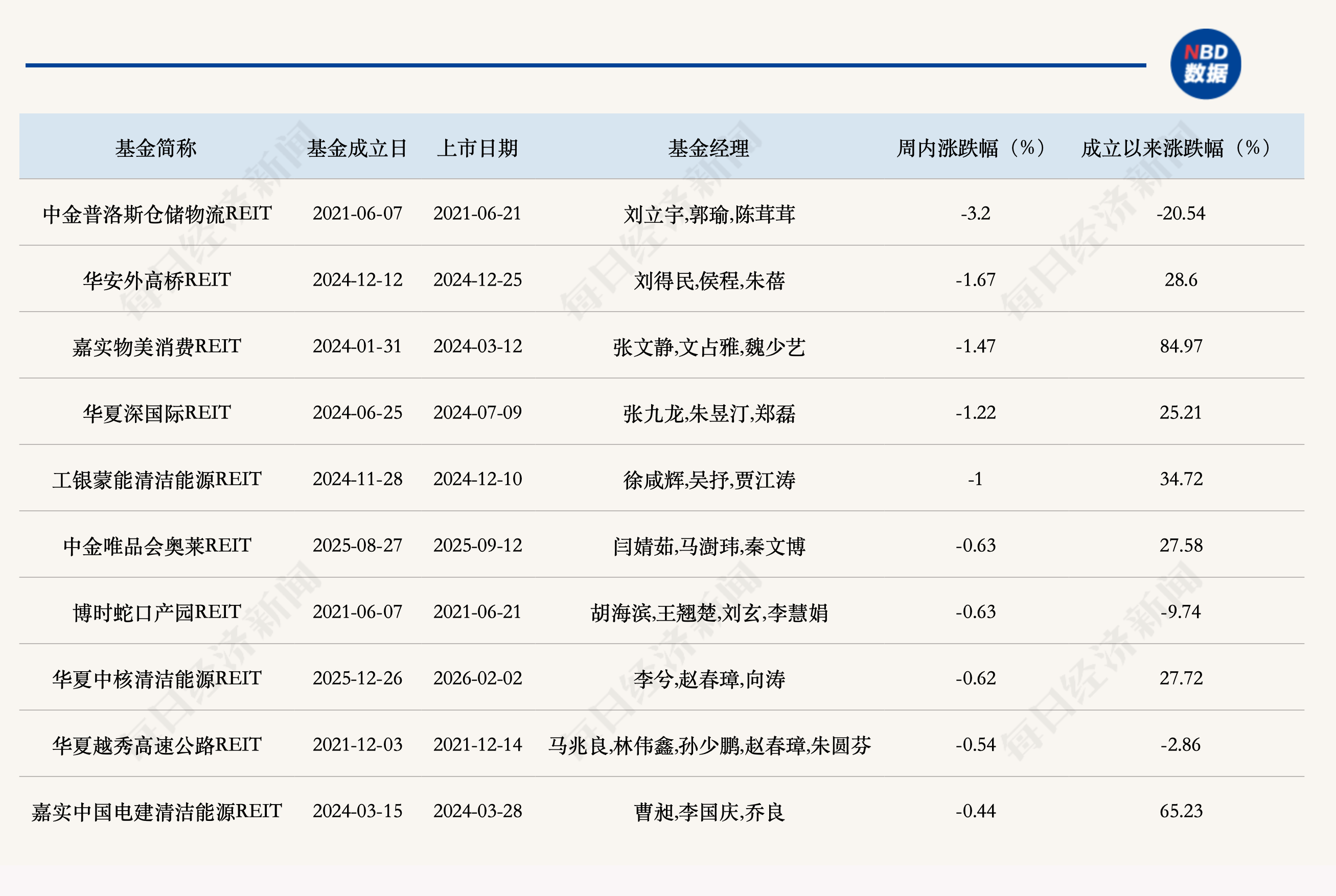
Task: Click since-inception value -20.54
Action: (x=1181, y=214)
